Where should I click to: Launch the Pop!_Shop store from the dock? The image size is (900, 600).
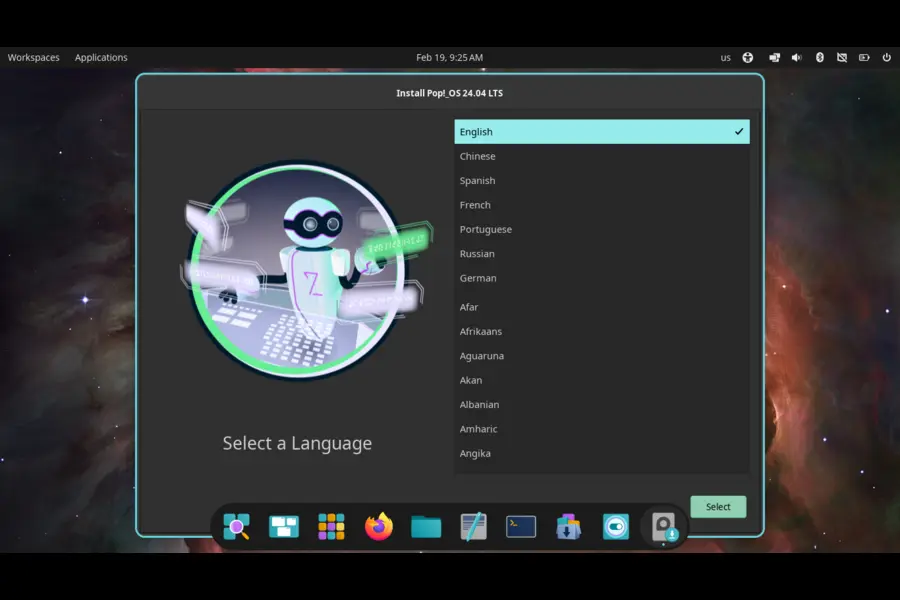(x=568, y=526)
